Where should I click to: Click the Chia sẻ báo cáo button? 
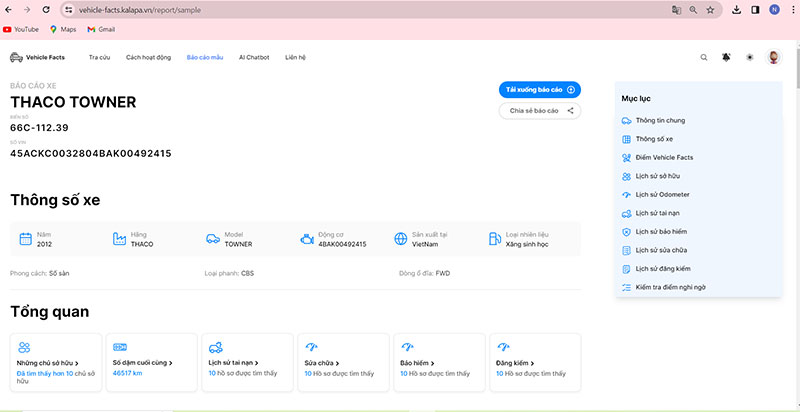(x=540, y=110)
